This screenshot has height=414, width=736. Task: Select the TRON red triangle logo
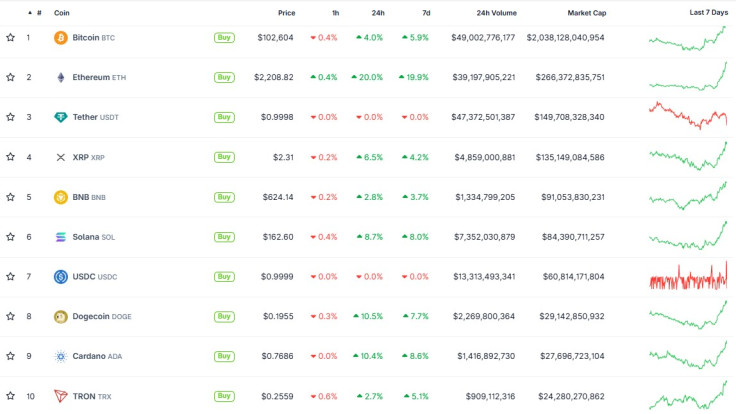(61, 396)
